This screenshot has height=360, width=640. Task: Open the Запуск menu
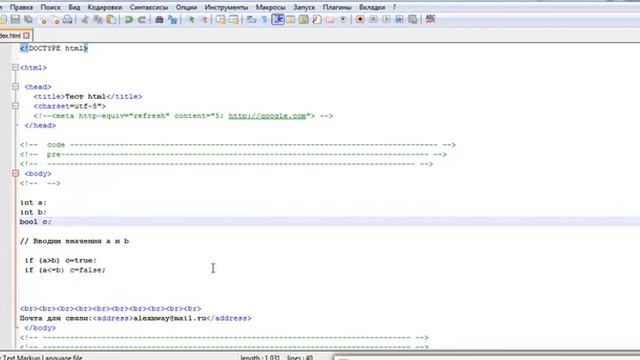pos(304,7)
